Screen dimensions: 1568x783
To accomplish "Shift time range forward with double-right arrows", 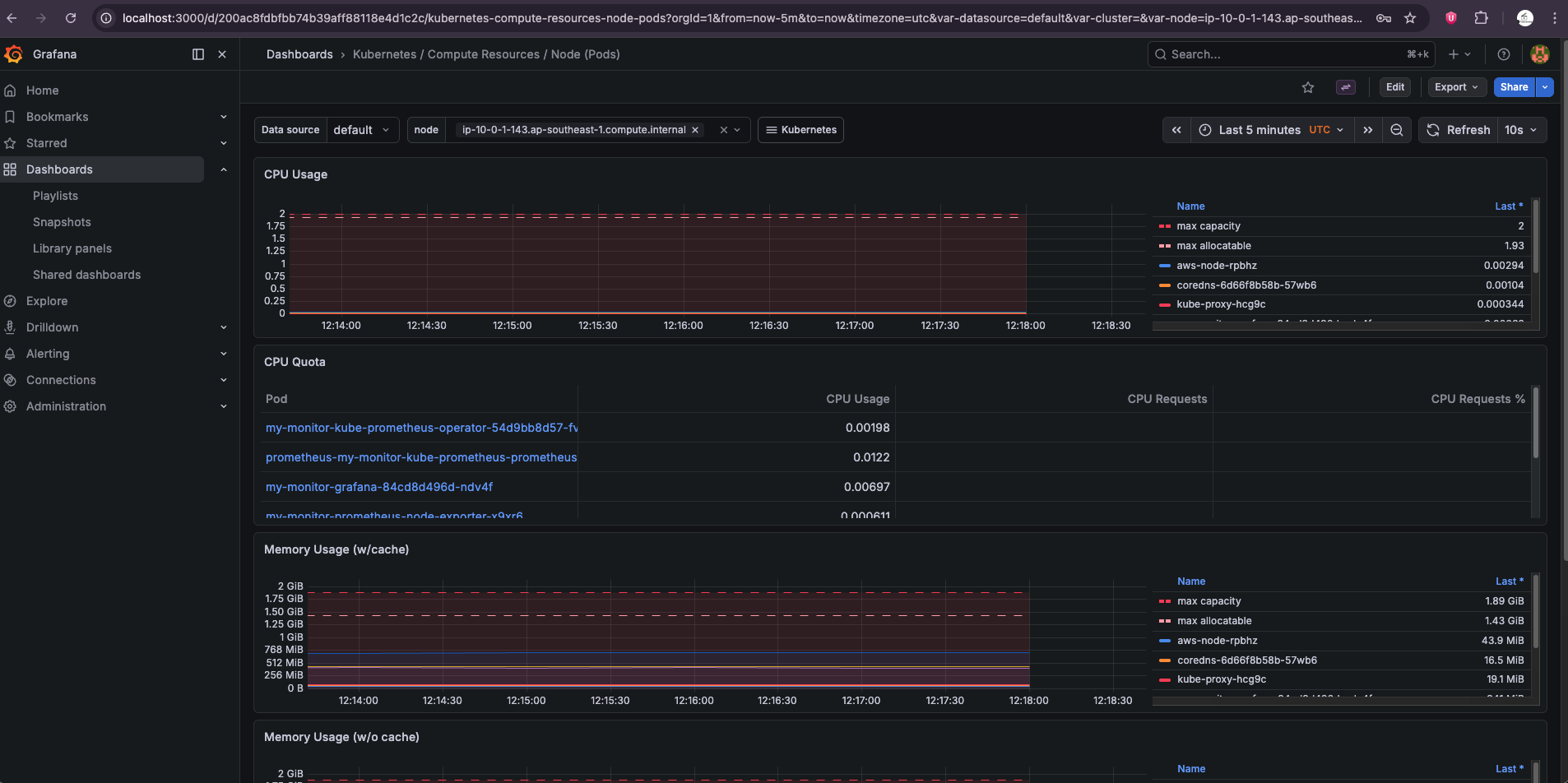I will [x=1368, y=130].
